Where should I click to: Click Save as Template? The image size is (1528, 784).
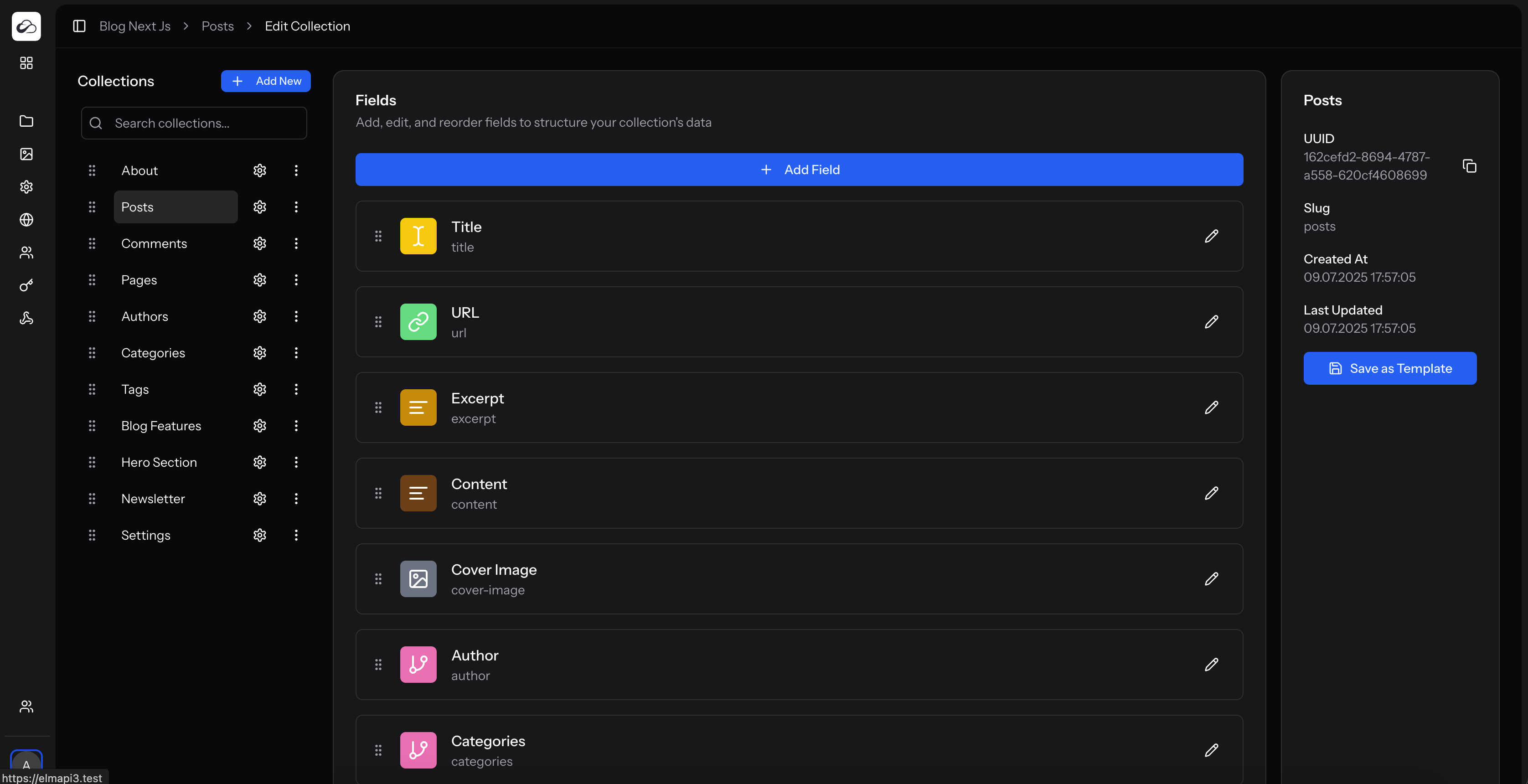click(1390, 368)
